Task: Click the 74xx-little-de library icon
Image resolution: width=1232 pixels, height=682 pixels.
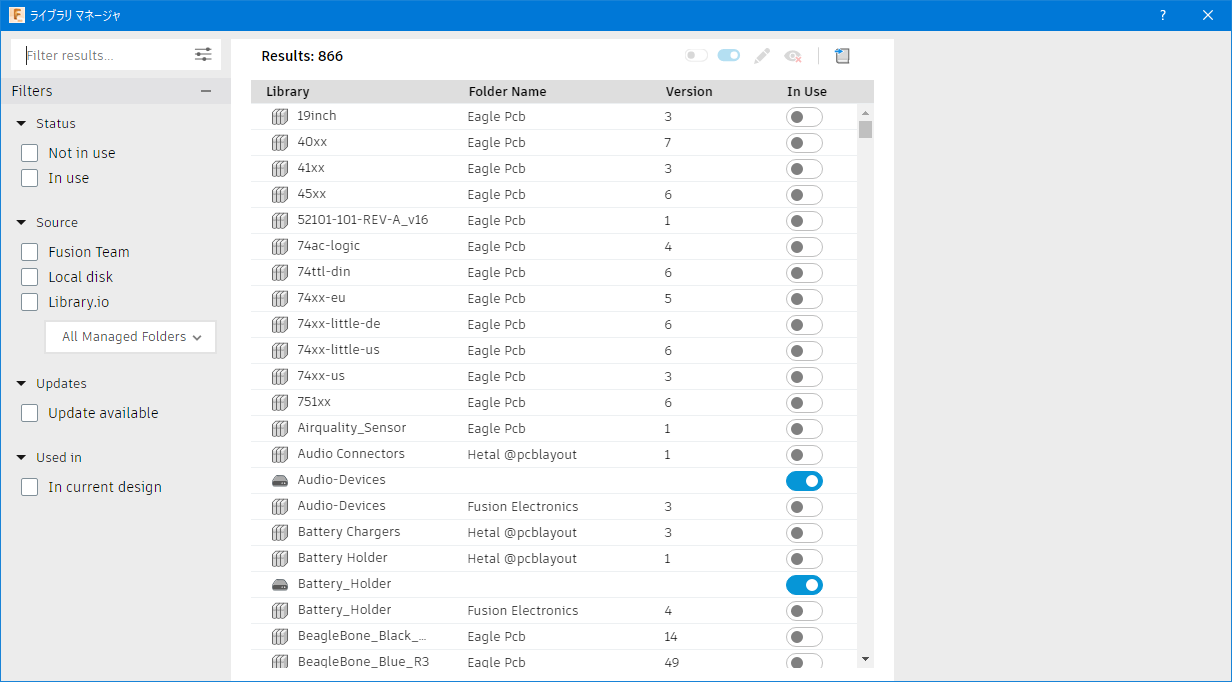Action: (280, 324)
